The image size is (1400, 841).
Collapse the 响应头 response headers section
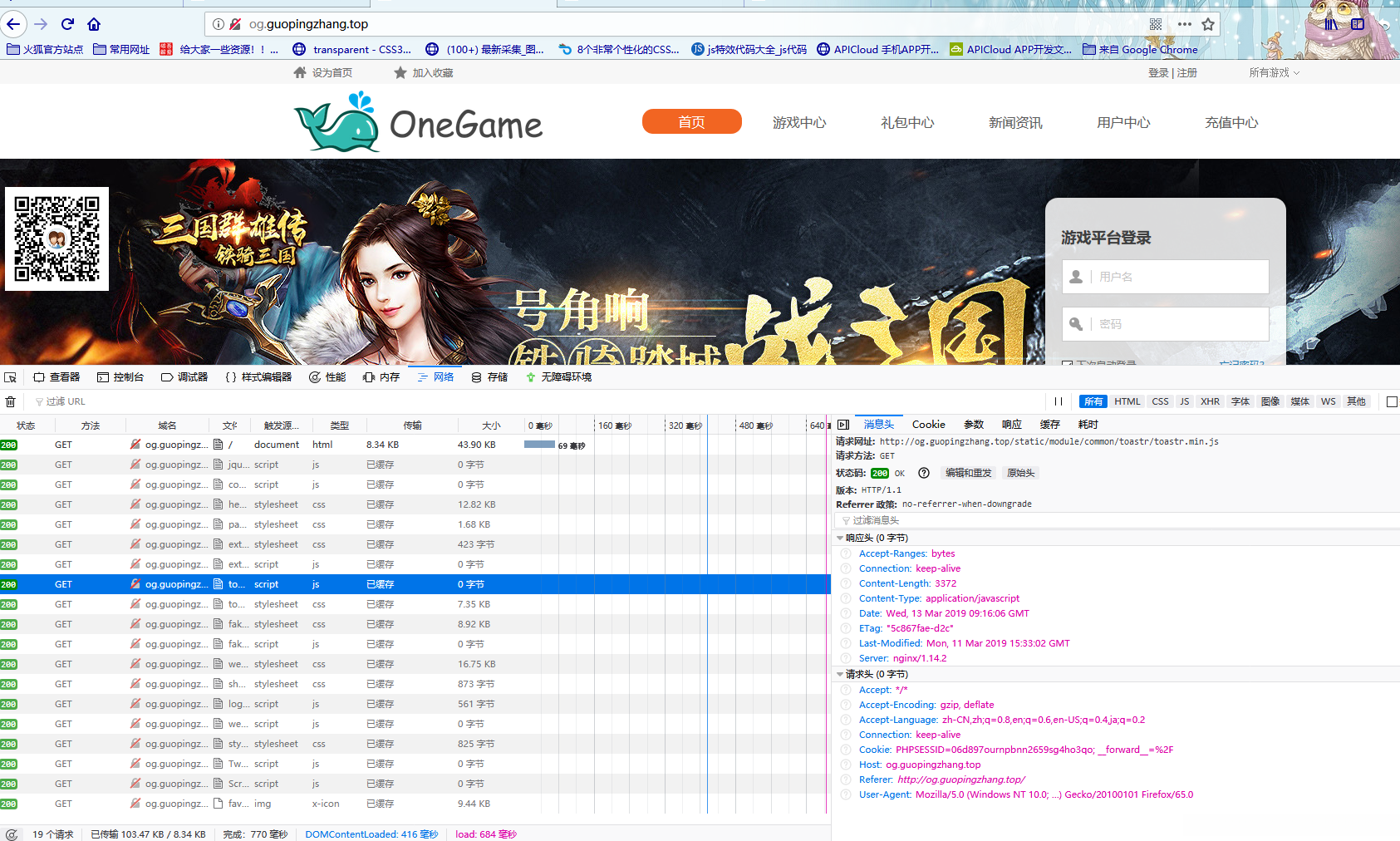840,539
